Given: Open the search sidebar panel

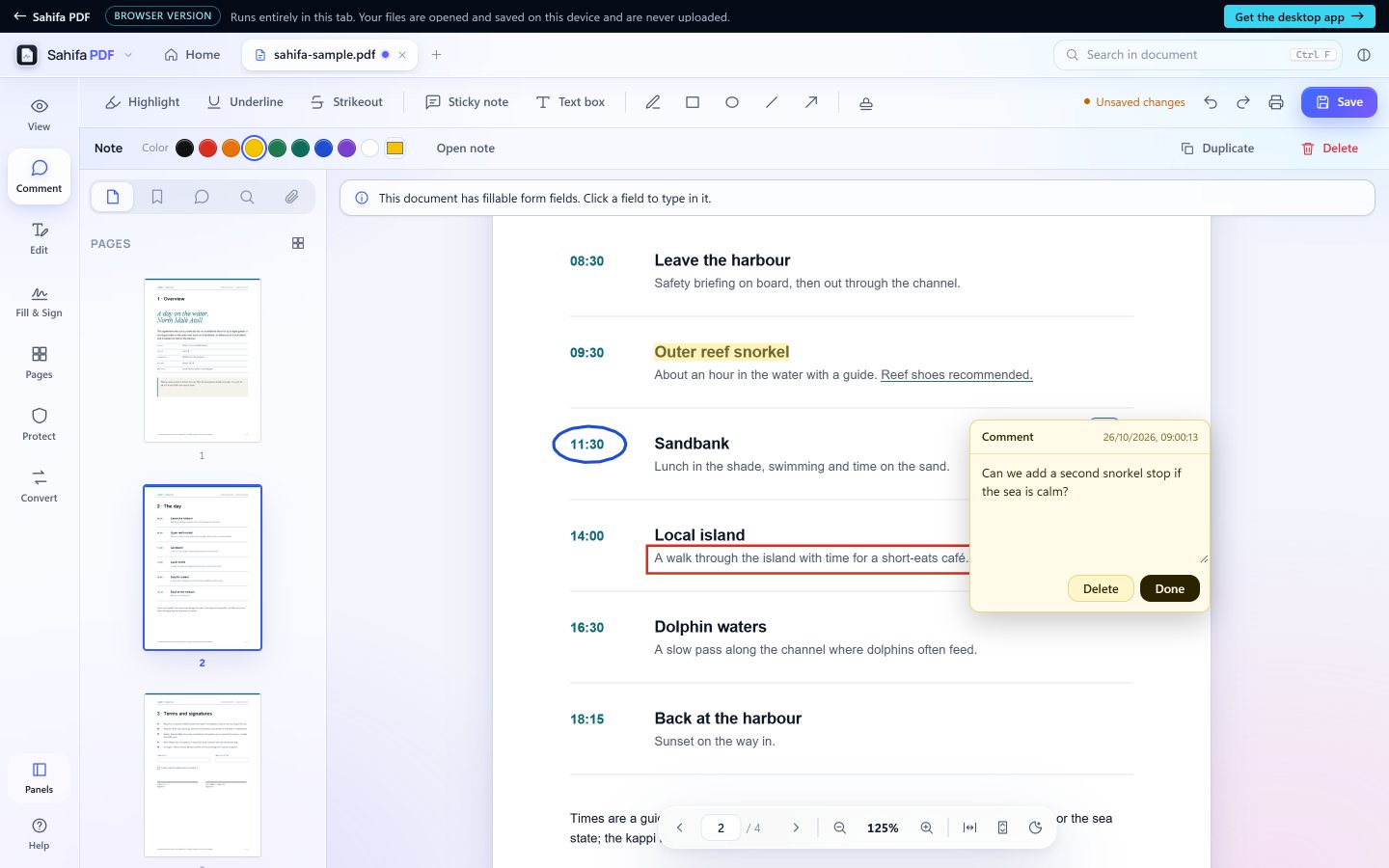Looking at the screenshot, I should 247,197.
